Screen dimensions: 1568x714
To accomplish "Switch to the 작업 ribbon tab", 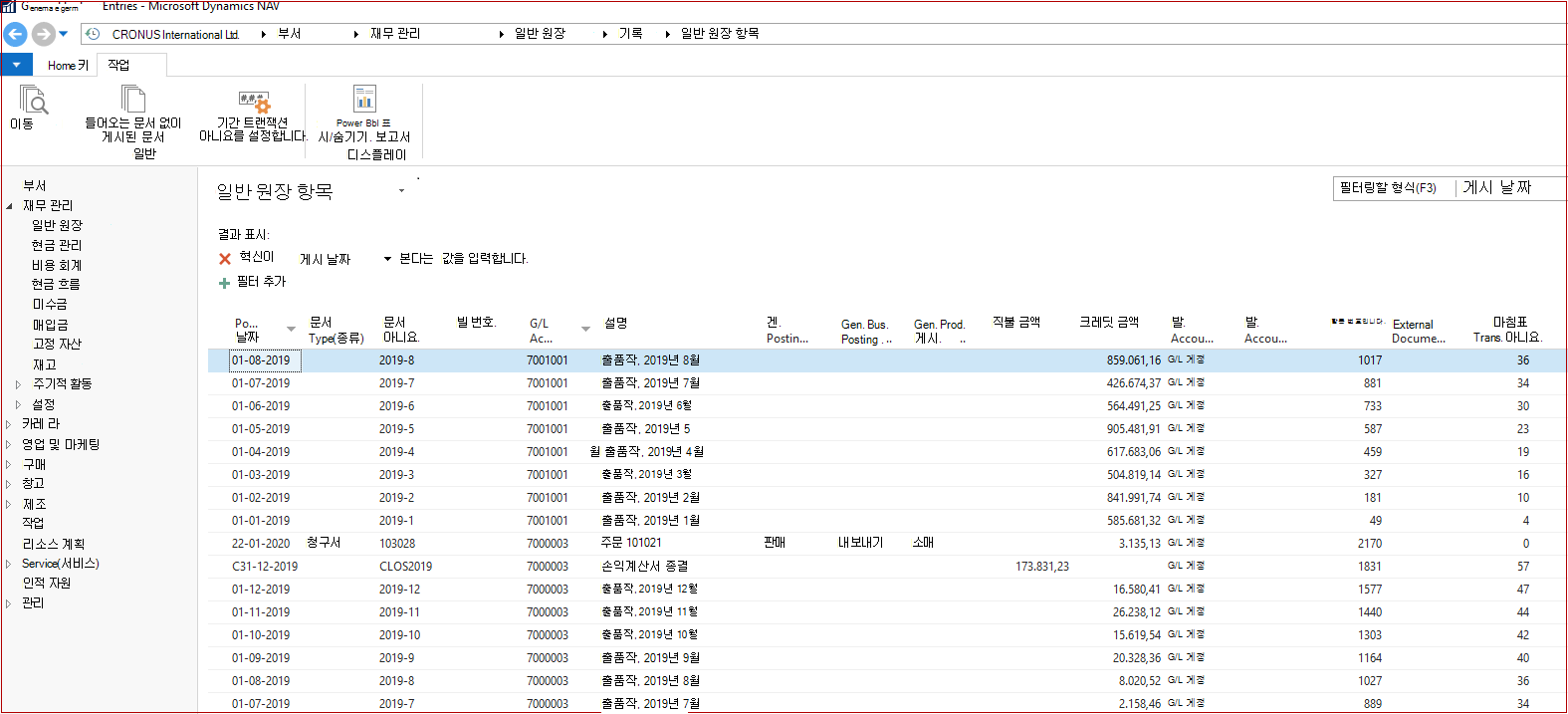I will pos(118,66).
